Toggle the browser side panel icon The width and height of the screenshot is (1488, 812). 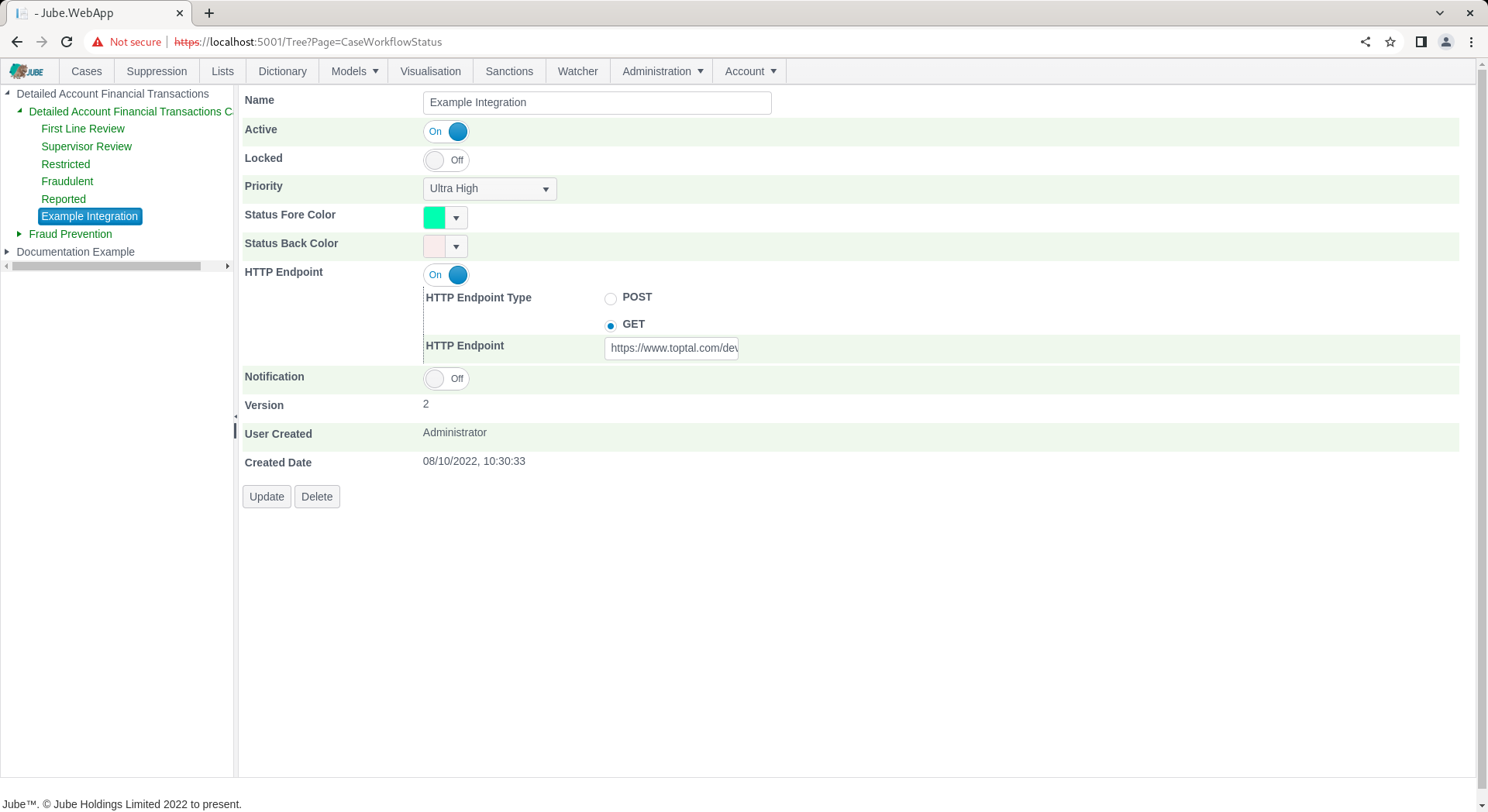tap(1421, 42)
